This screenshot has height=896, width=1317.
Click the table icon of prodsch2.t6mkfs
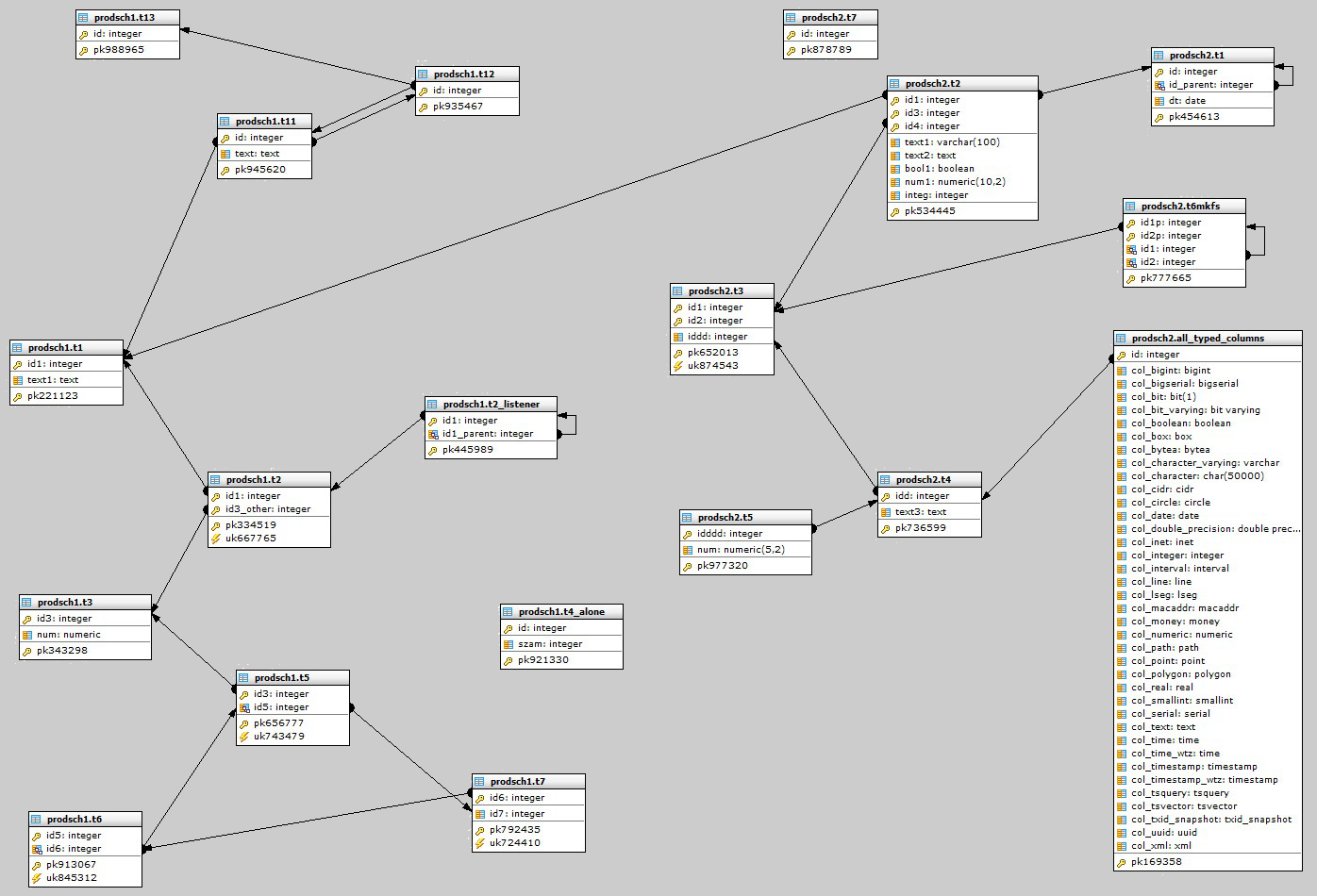[1131, 207]
